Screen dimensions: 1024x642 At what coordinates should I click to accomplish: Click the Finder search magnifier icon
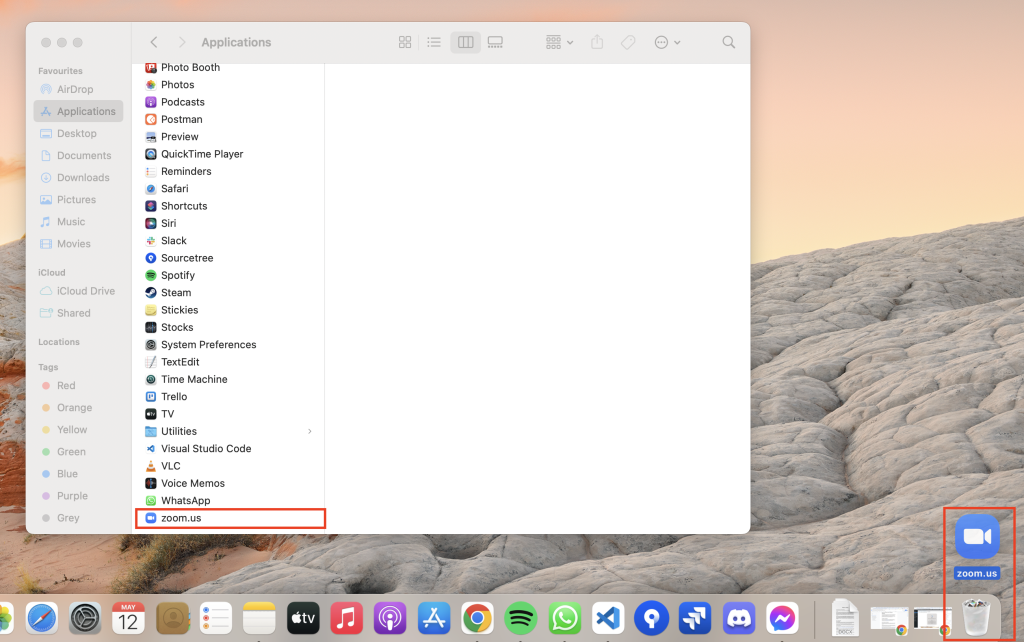coord(729,42)
